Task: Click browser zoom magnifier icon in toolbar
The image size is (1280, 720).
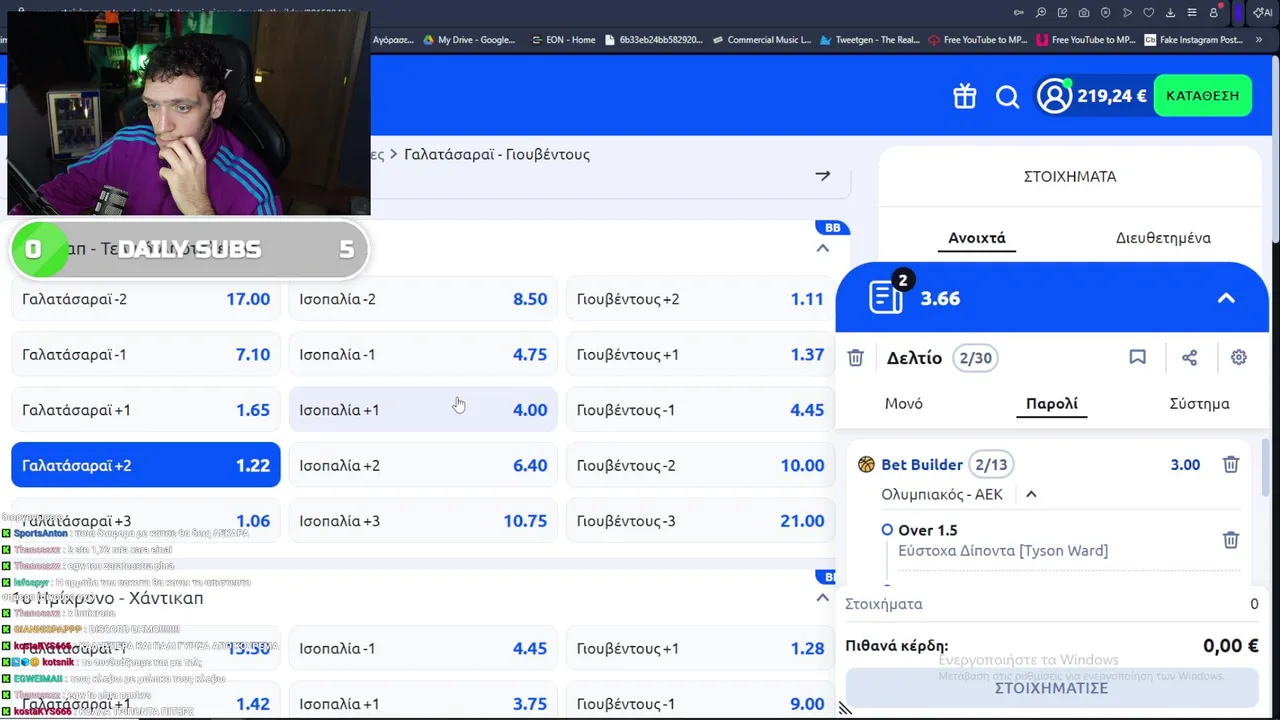Action: [x=1041, y=12]
